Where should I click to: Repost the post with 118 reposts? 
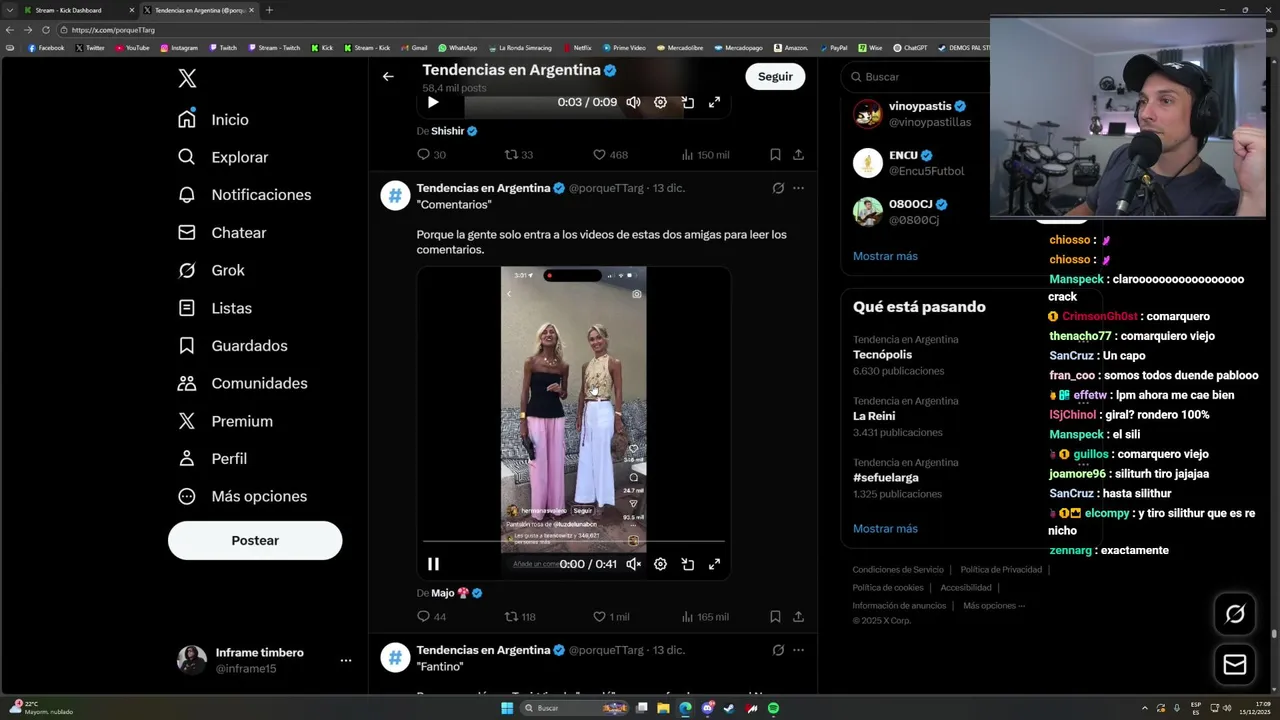[520, 617]
